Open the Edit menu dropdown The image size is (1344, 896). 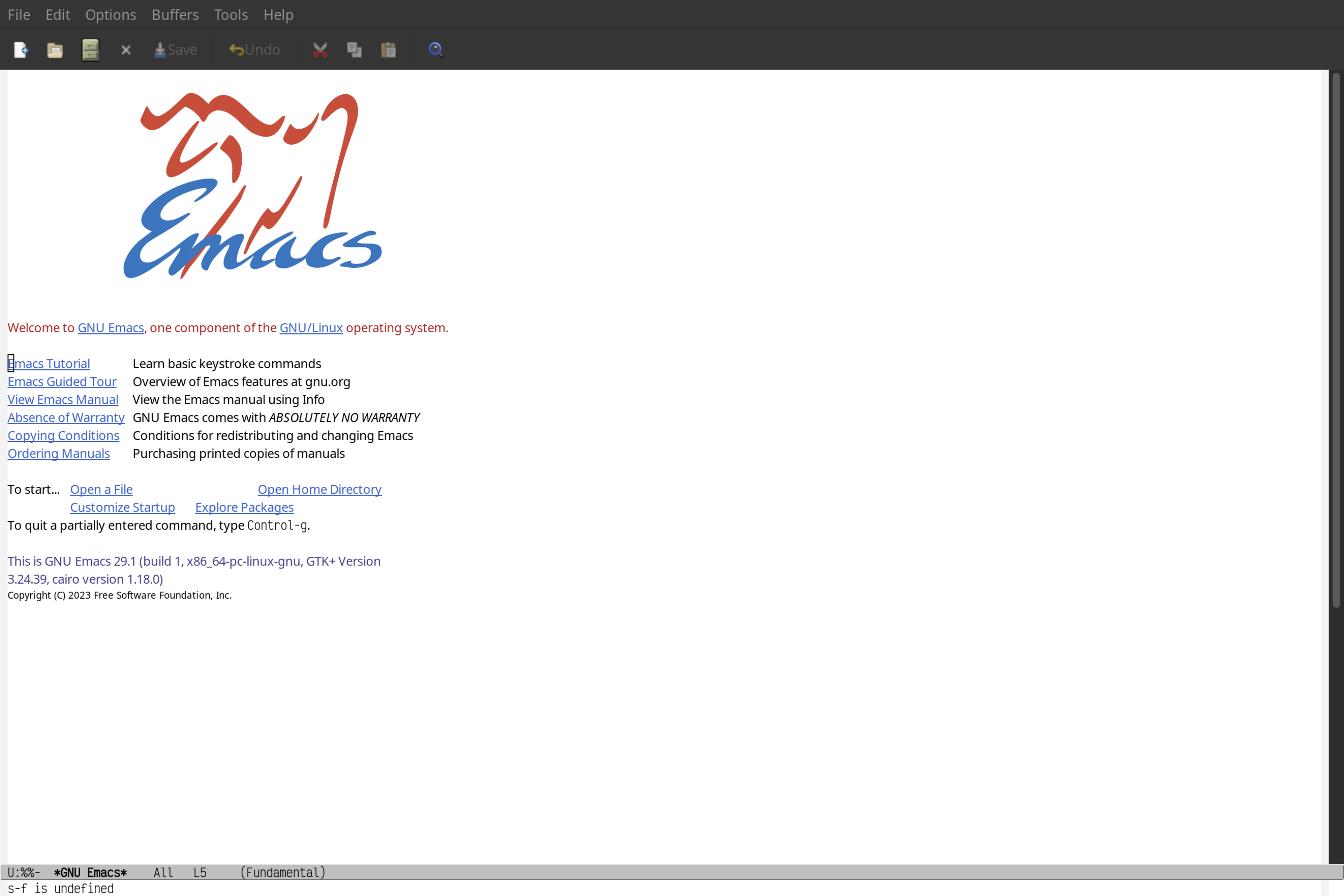point(57,14)
